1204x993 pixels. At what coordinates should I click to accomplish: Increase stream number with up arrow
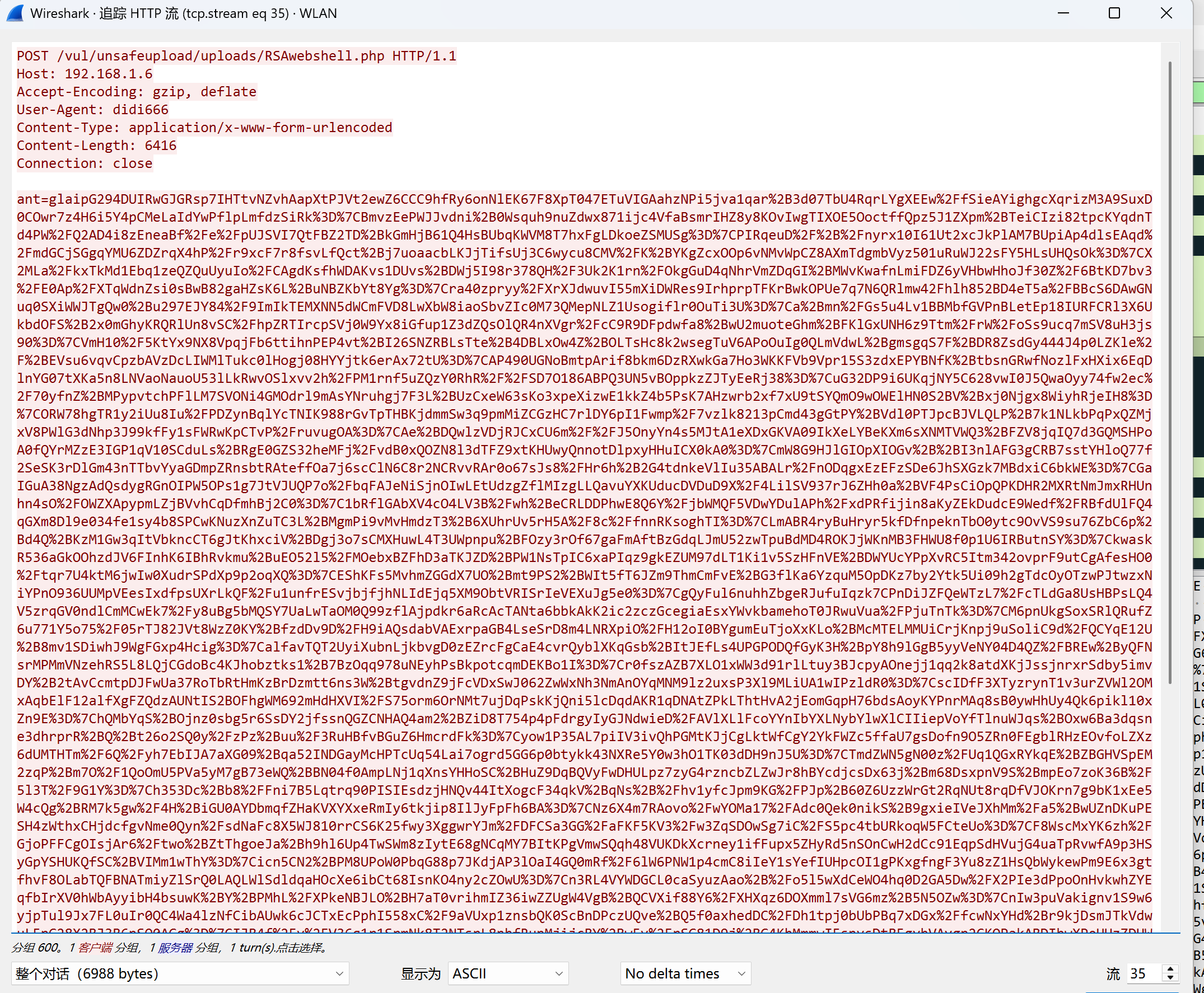(1171, 969)
